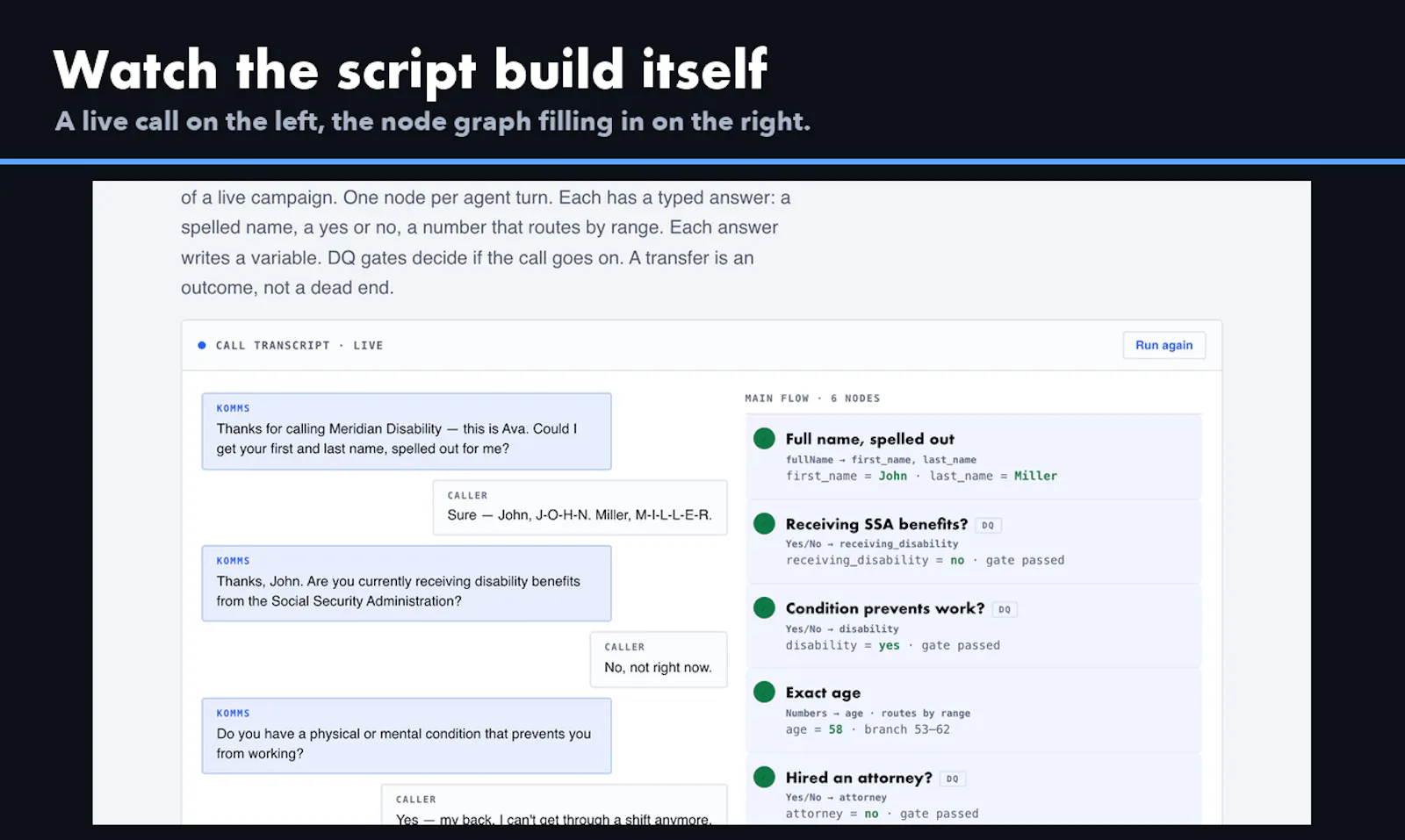Click KOMMS message about physical or mental condition
Image resolution: width=1405 pixels, height=840 pixels.
click(407, 736)
